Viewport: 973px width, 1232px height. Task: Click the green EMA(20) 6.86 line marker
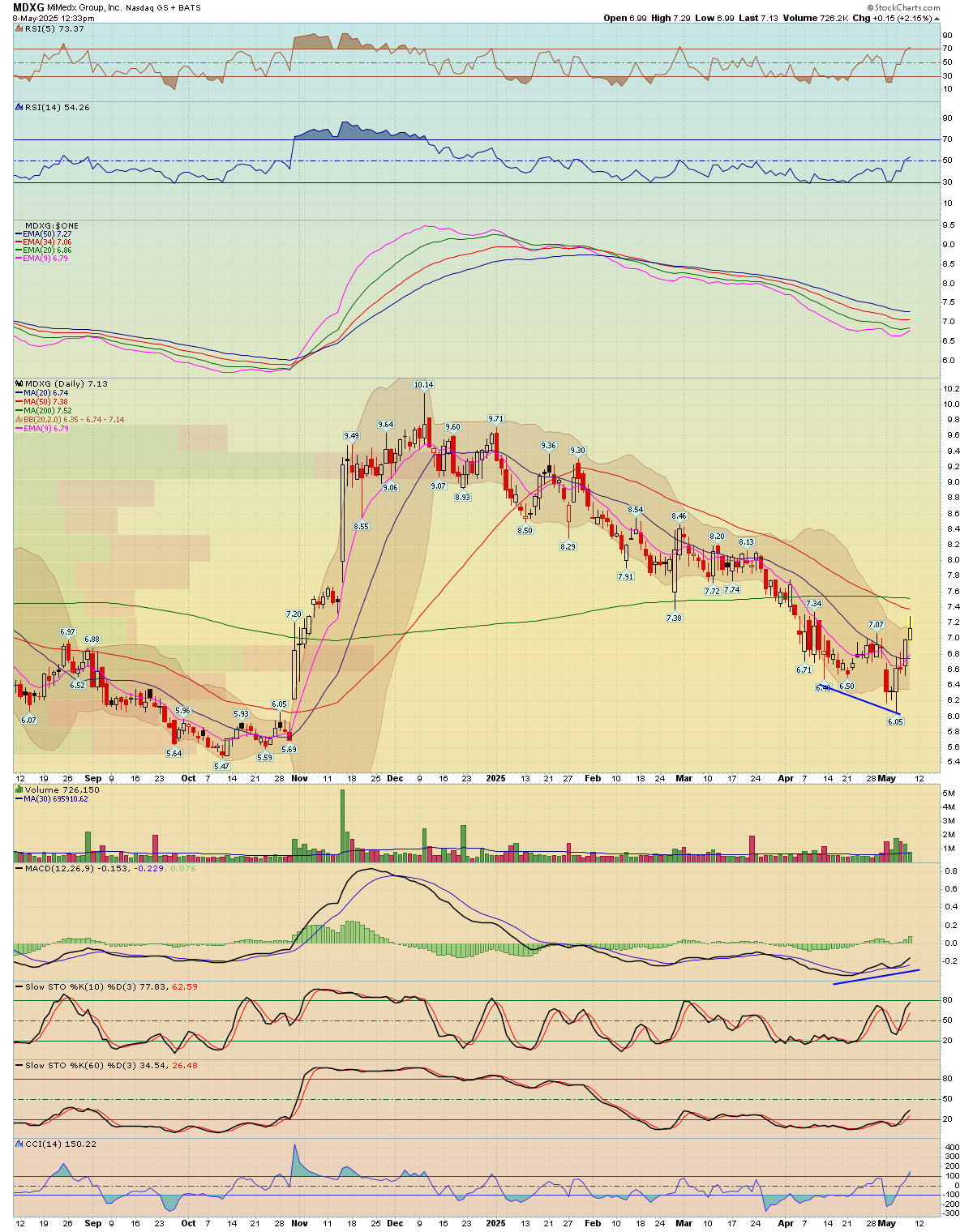tap(19, 250)
